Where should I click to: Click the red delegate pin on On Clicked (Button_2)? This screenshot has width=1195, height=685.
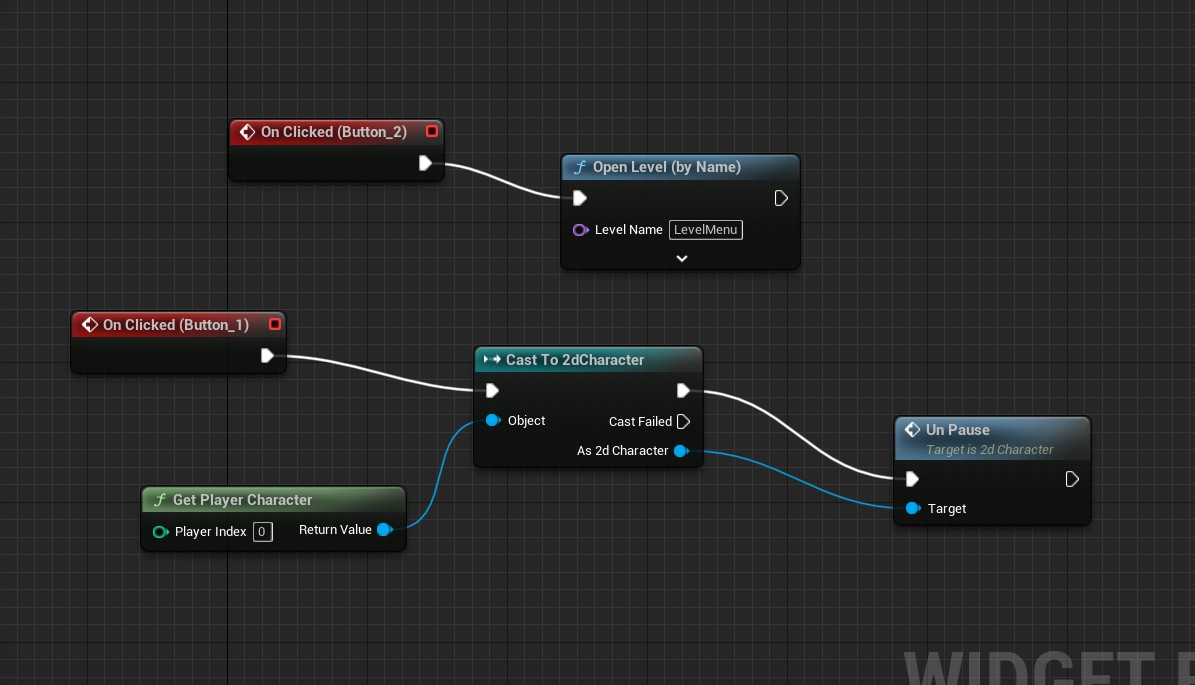click(432, 132)
